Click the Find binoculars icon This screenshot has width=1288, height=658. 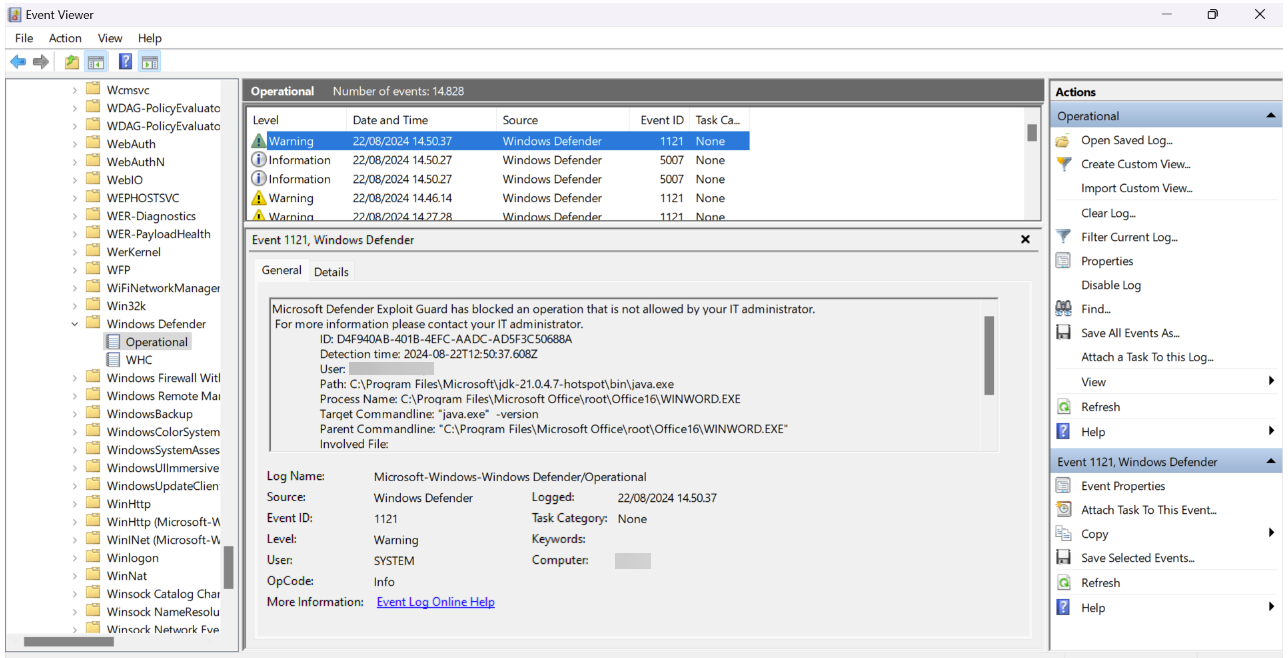coord(1064,309)
